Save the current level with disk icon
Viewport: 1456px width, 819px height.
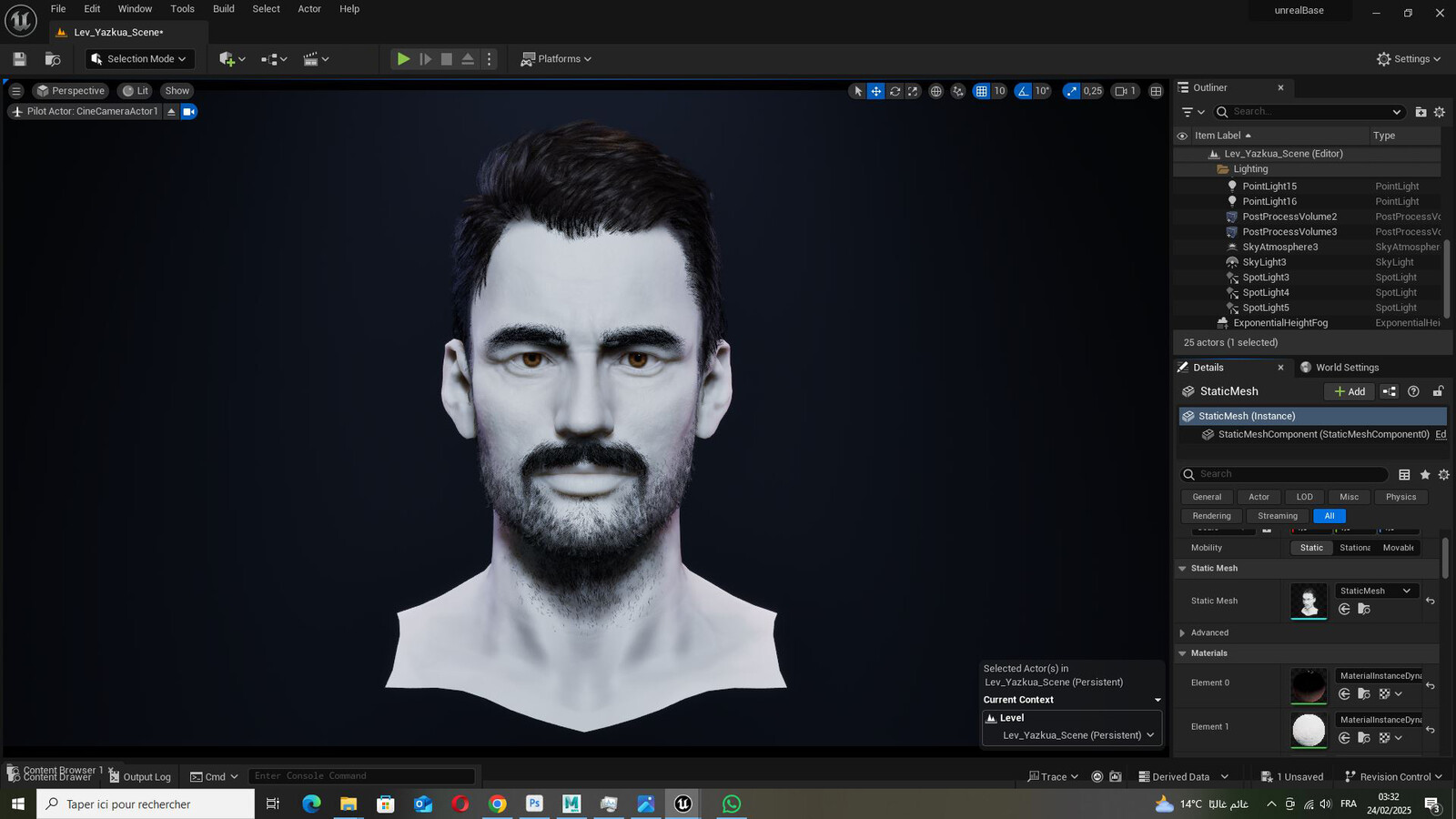coord(19,59)
